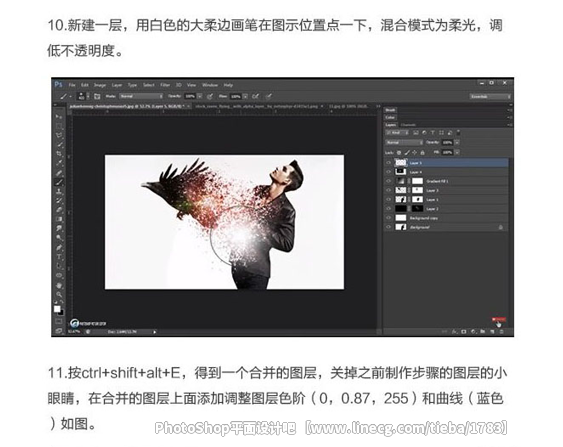This screenshot has height=447, width=563.
Task: Toggle the layer filter on/off switch
Action: click(459, 132)
